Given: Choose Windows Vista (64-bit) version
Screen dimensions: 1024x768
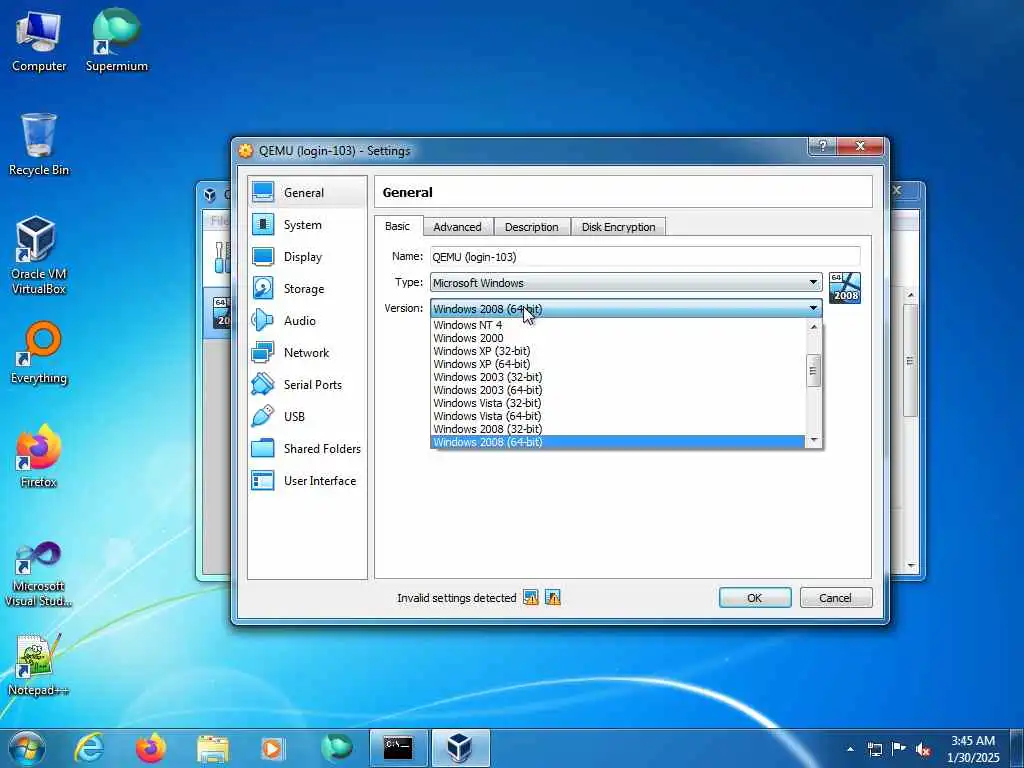Looking at the screenshot, I should click(617, 416).
